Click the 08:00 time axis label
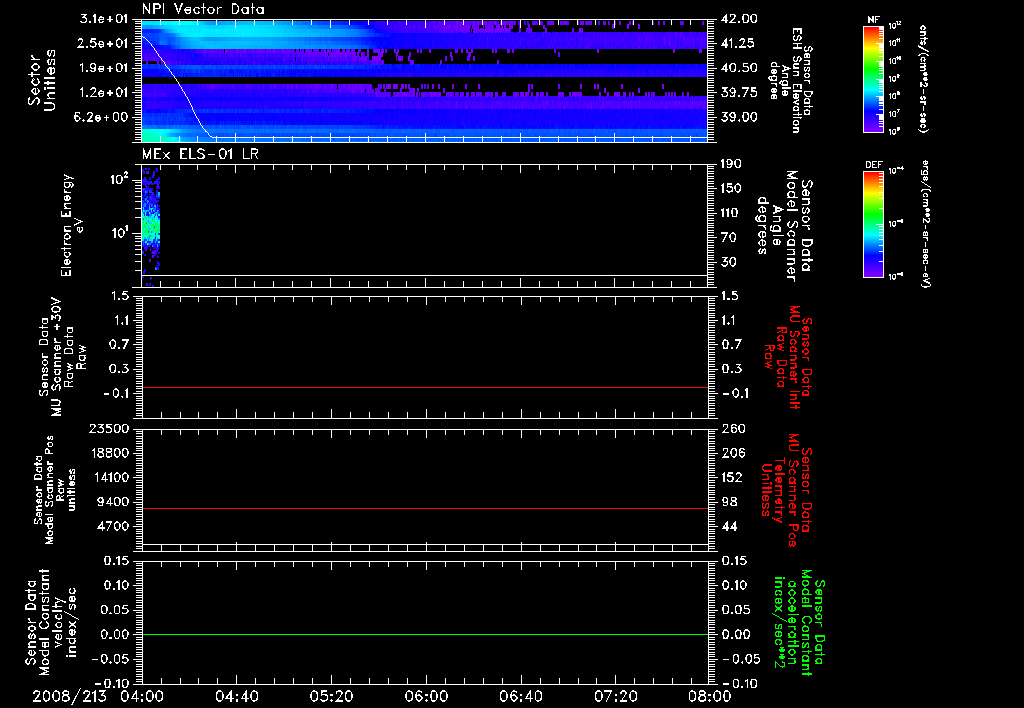The height and width of the screenshot is (708, 1024). (x=710, y=696)
